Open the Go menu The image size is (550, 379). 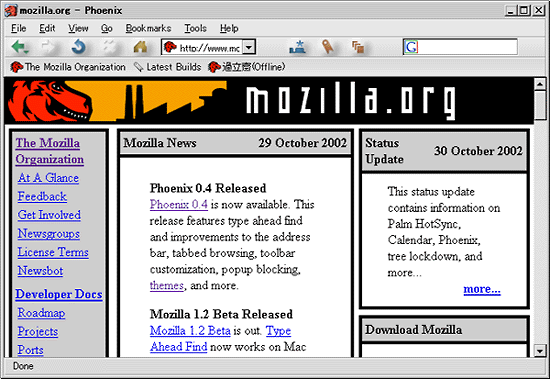[107, 28]
